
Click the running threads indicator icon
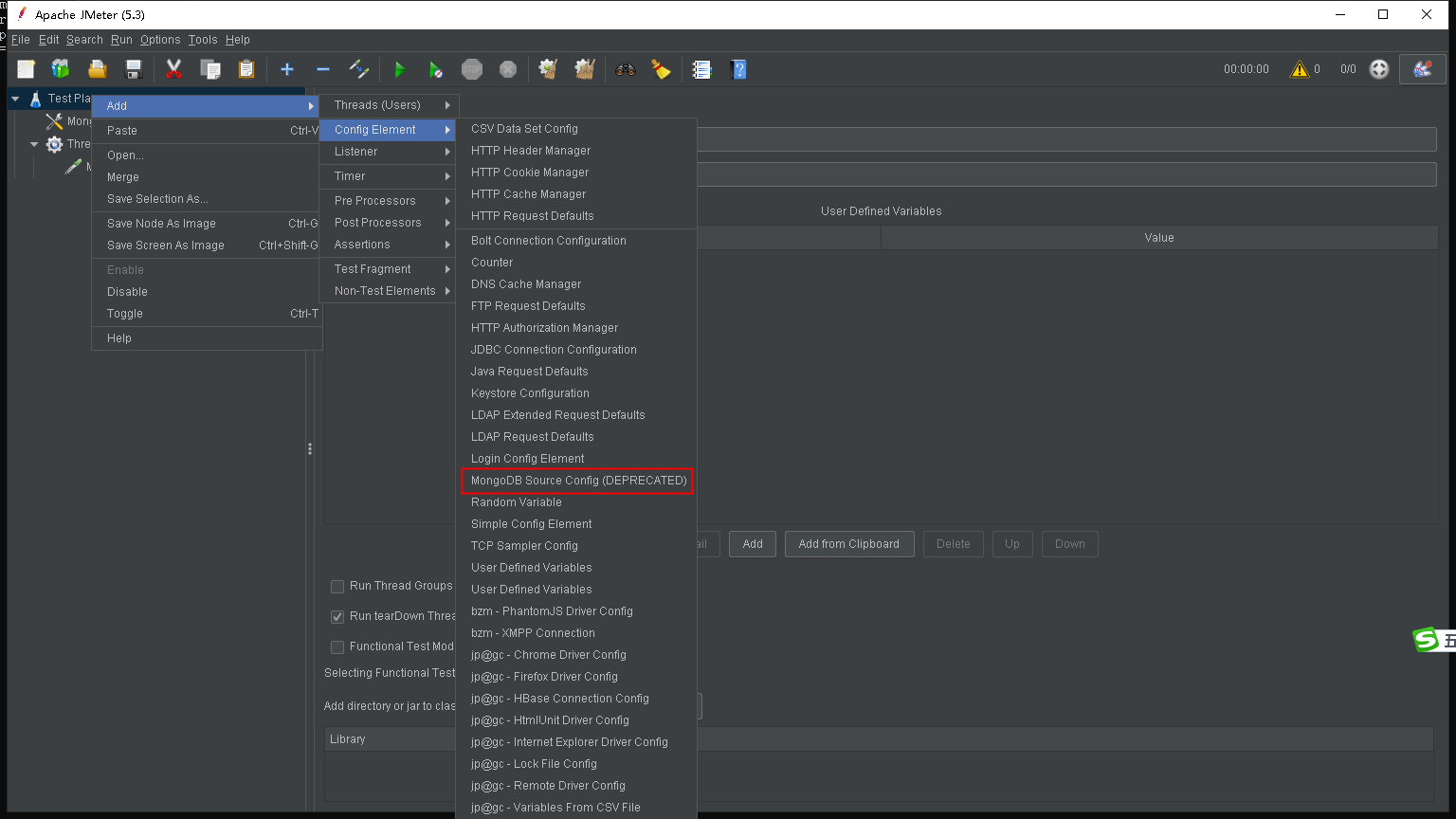[1380, 69]
